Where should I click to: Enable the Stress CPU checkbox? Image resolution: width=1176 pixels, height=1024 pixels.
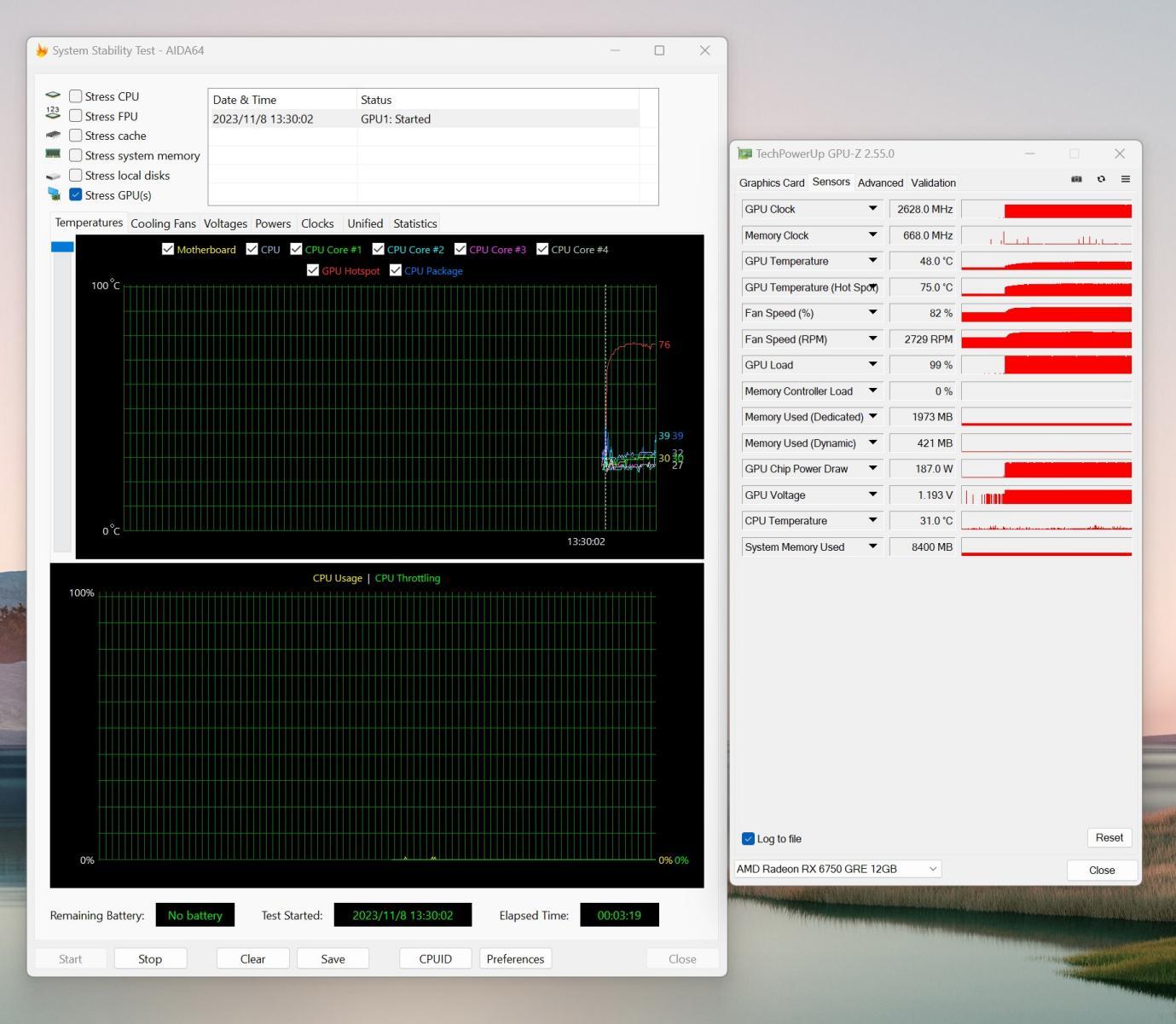tap(76, 96)
